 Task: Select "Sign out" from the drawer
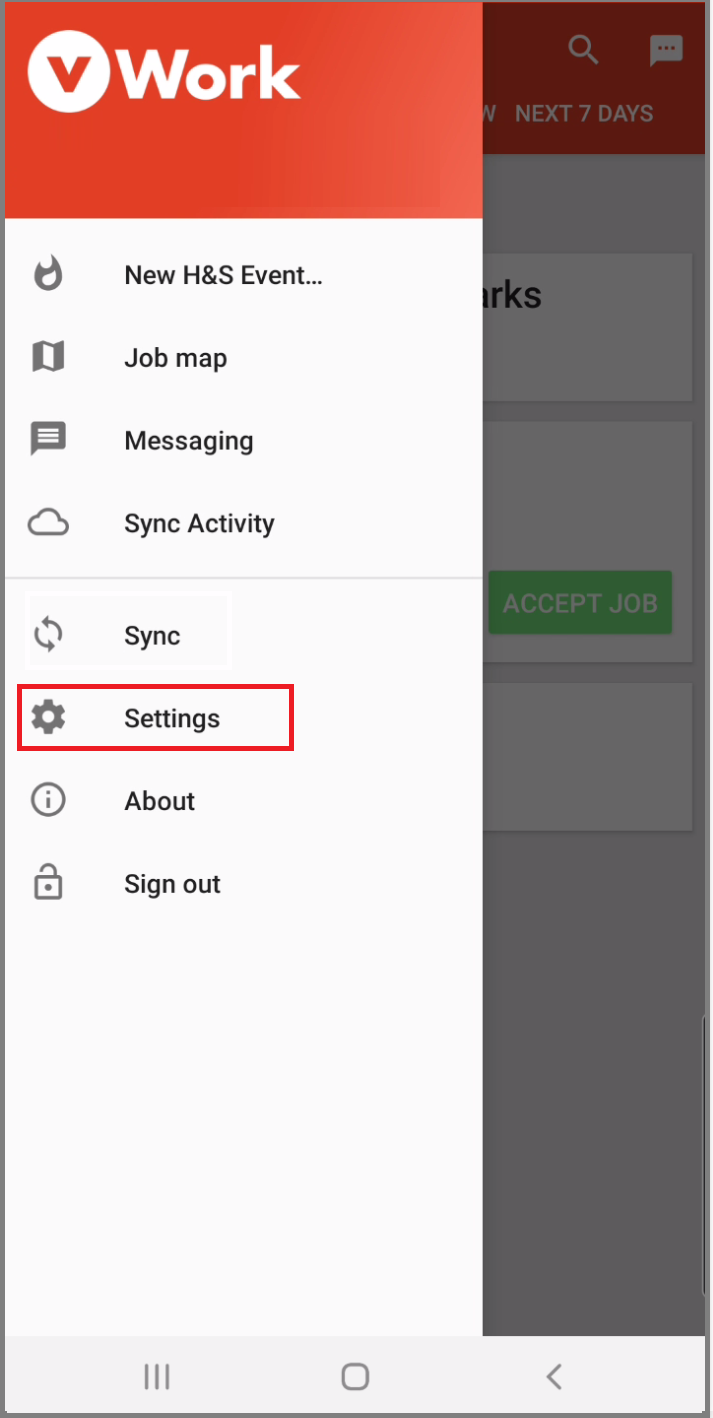(171, 883)
